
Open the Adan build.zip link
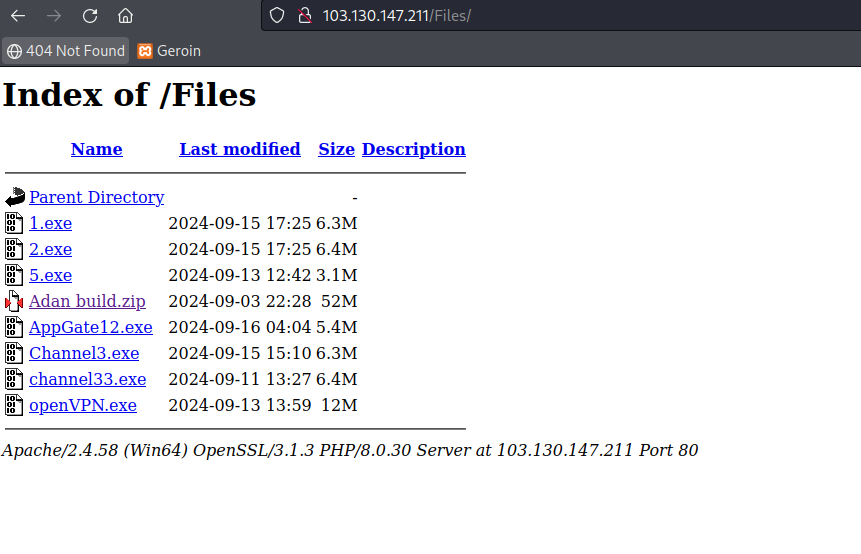click(x=87, y=301)
